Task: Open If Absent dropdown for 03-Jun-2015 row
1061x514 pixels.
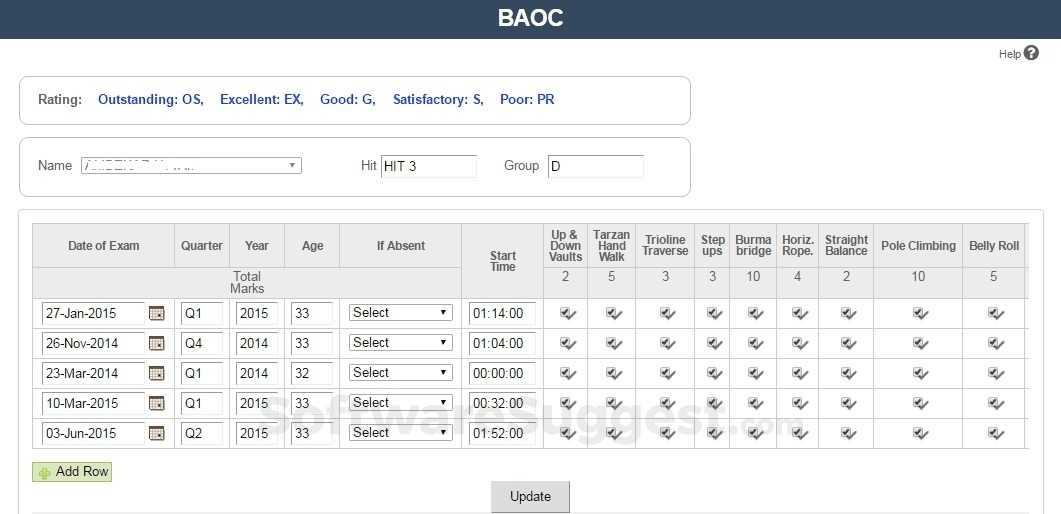Action: (400, 433)
